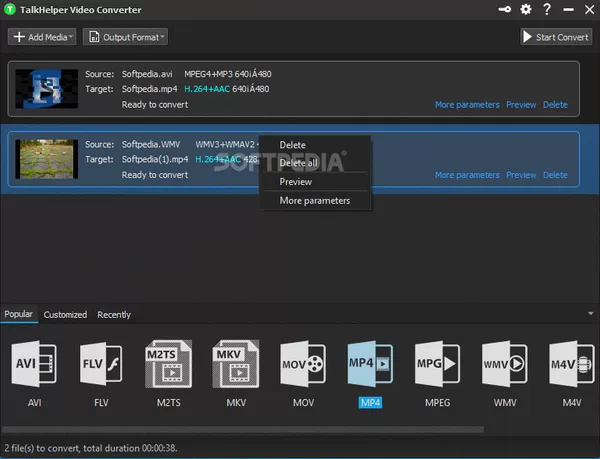Open the Add Media dropdown

(x=42, y=37)
